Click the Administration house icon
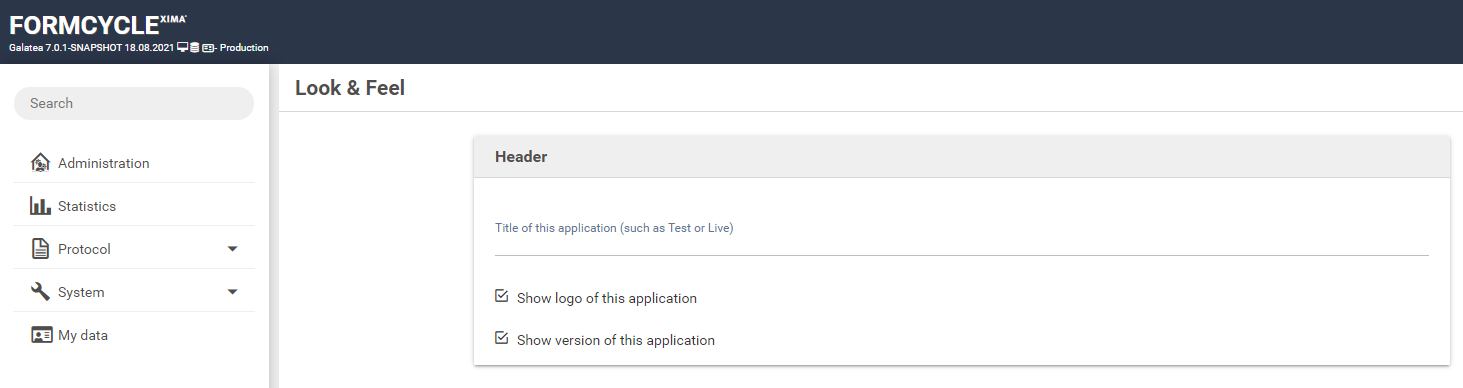Image resolution: width=1463 pixels, height=388 pixels. coord(40,163)
